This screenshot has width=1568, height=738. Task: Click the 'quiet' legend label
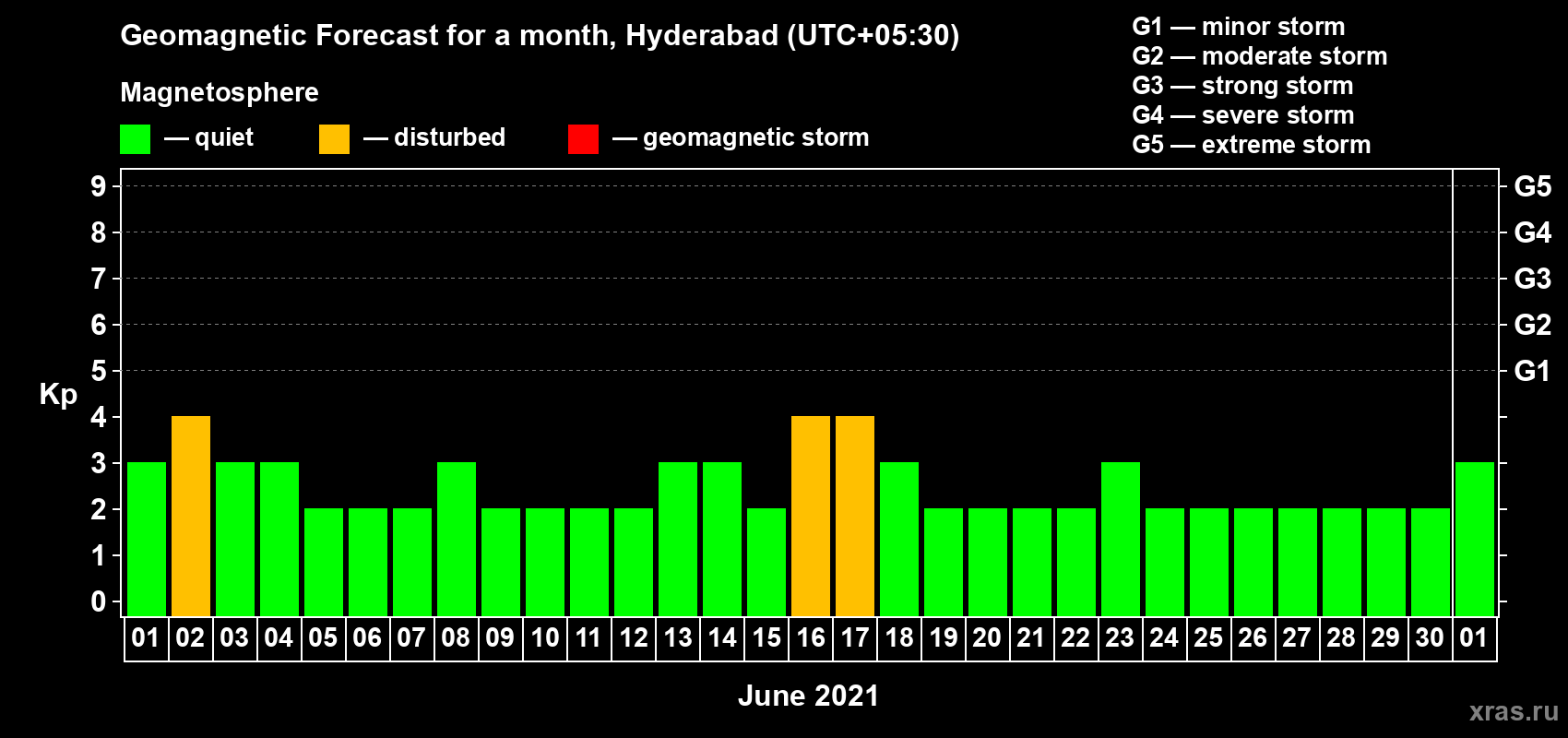(x=224, y=137)
